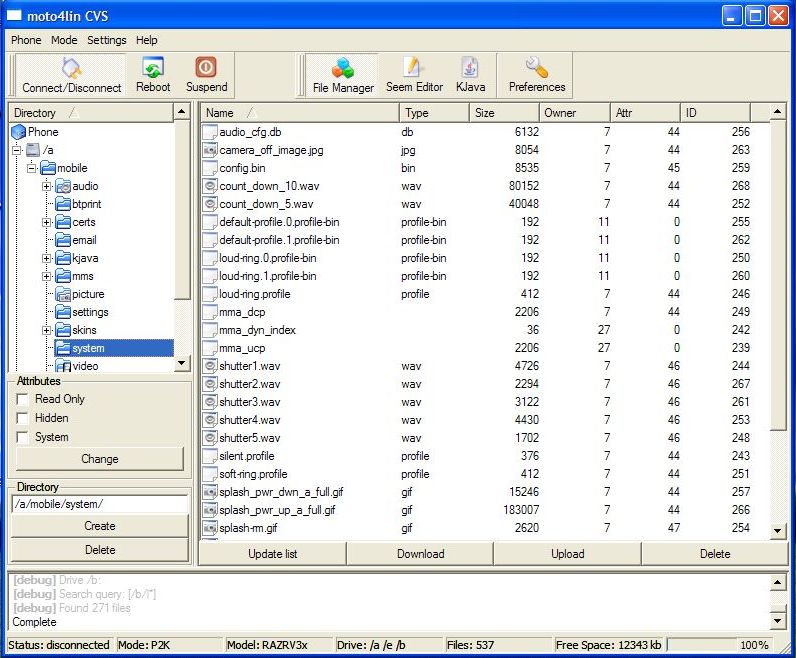
Task: Open the Settings menu
Action: (107, 40)
